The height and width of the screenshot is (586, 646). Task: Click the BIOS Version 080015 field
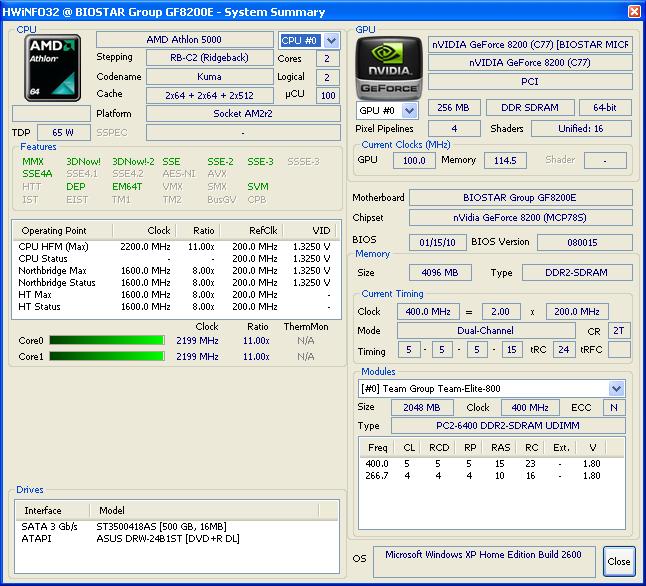pos(584,242)
